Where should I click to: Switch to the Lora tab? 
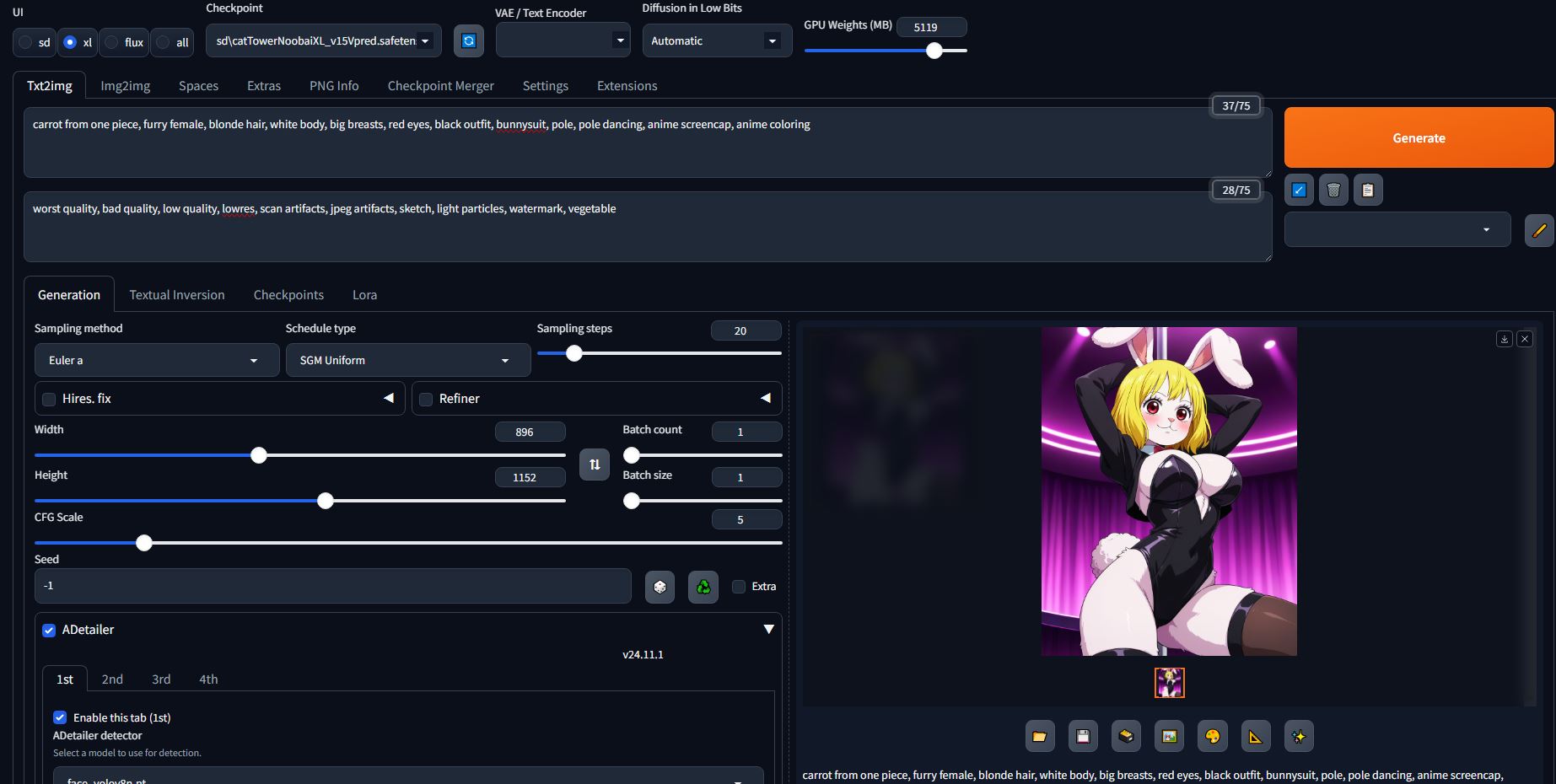point(364,295)
